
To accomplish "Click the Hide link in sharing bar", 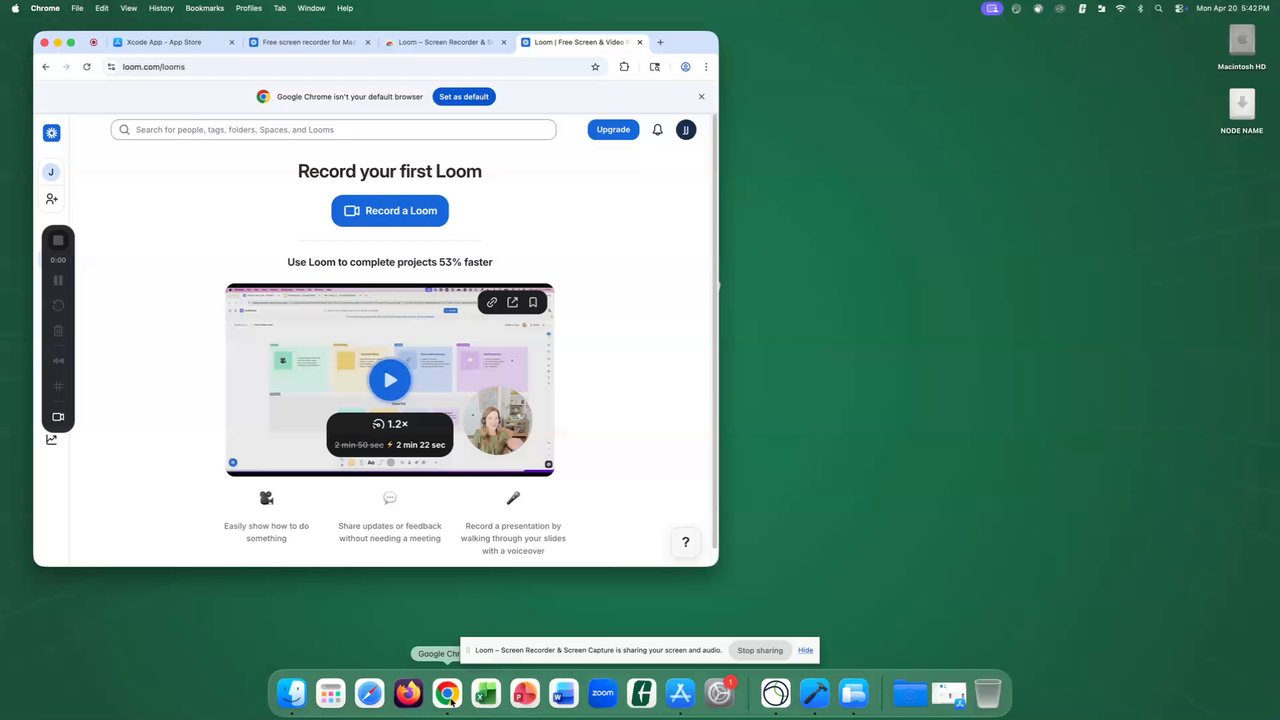I will point(806,650).
